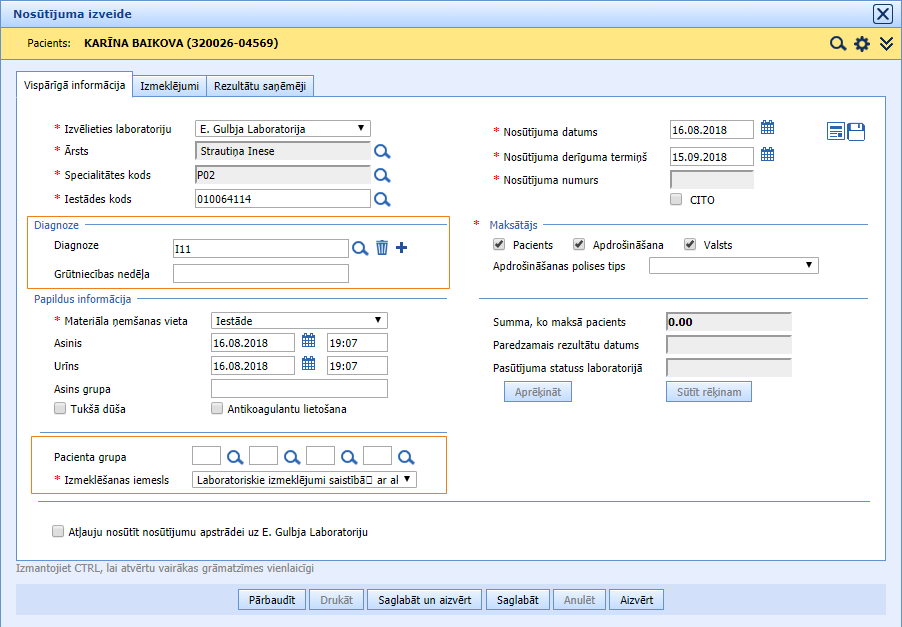
Task: Search for patient with header magnifier icon
Action: click(x=838, y=44)
